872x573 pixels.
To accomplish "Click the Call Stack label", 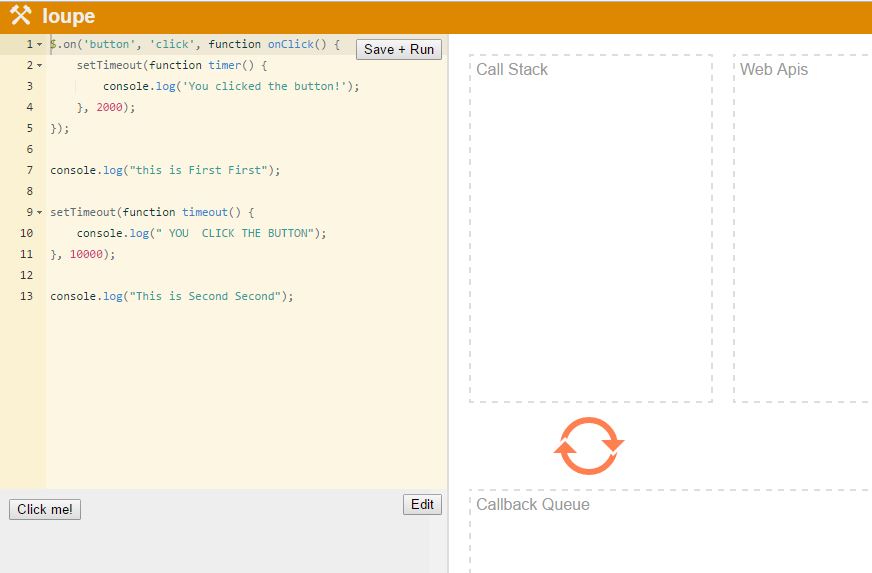I will pos(512,70).
